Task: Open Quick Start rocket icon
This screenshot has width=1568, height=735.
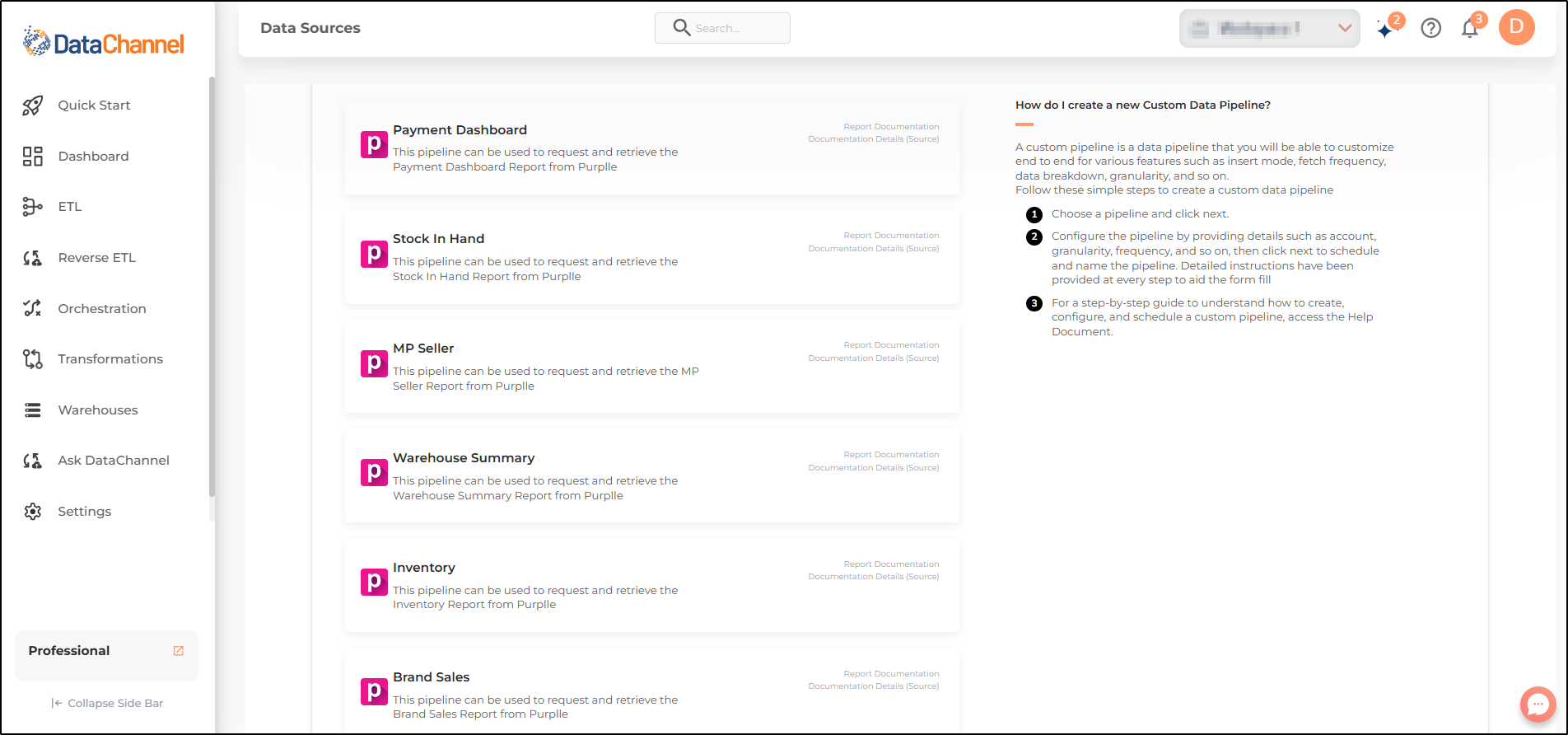Action: point(32,105)
